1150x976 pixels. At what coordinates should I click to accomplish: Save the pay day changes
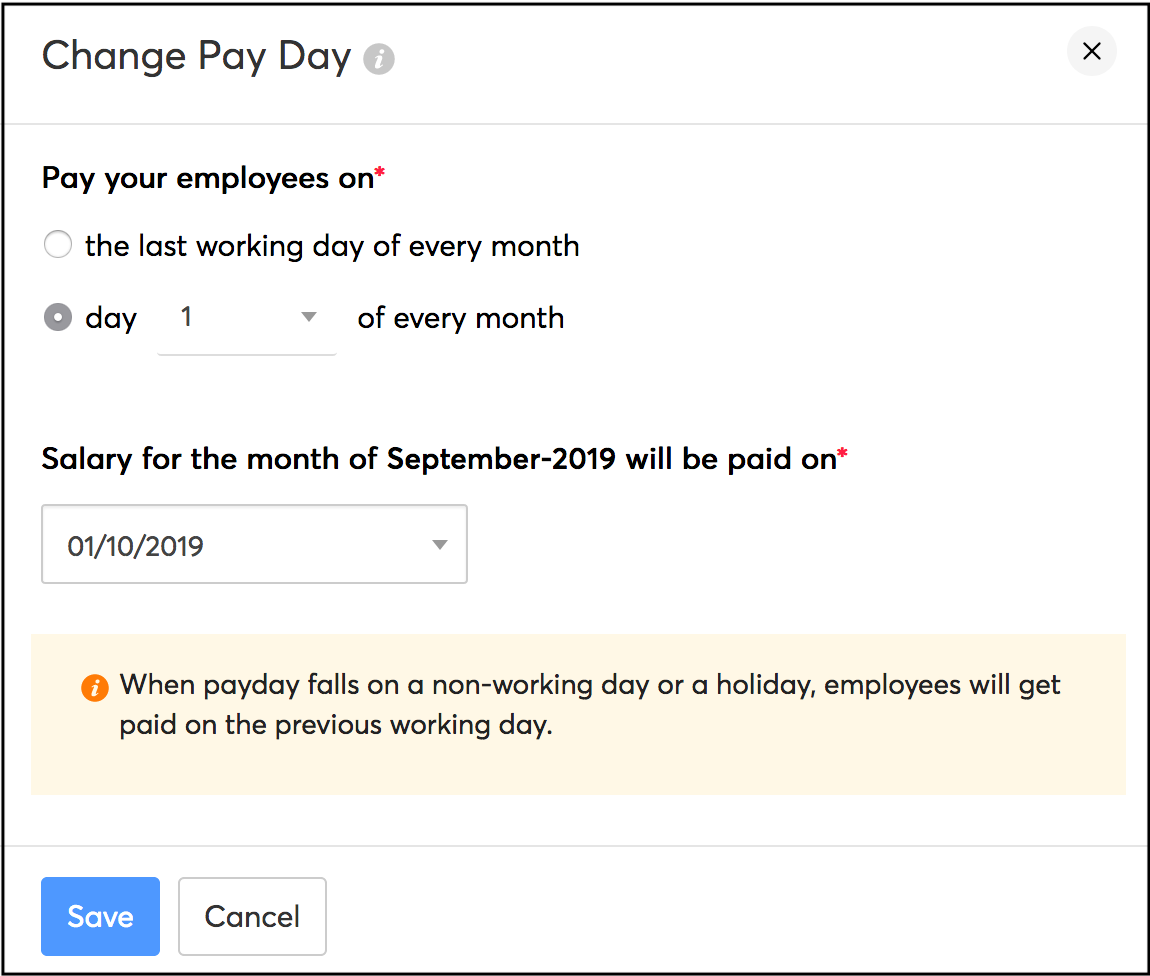[100, 916]
